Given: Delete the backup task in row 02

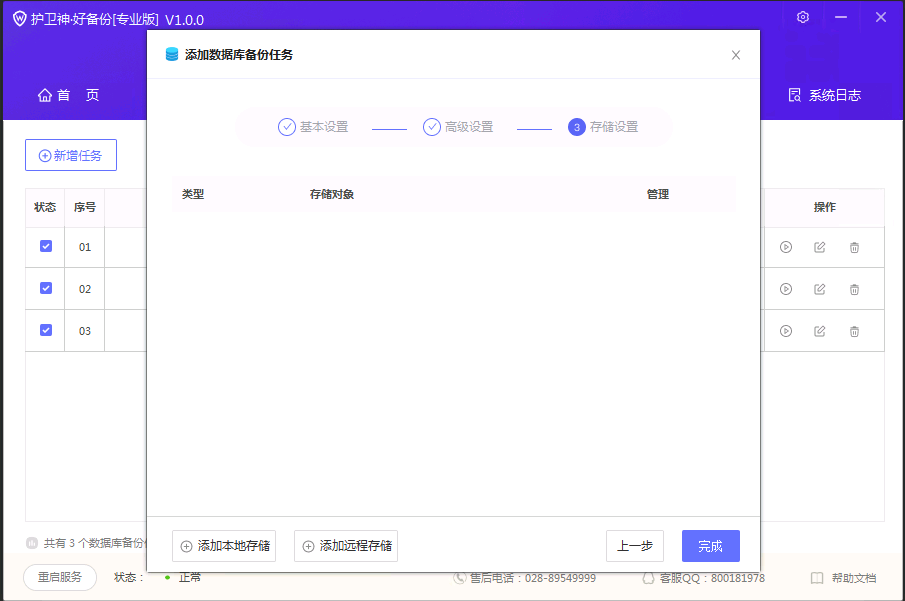Looking at the screenshot, I should [854, 289].
